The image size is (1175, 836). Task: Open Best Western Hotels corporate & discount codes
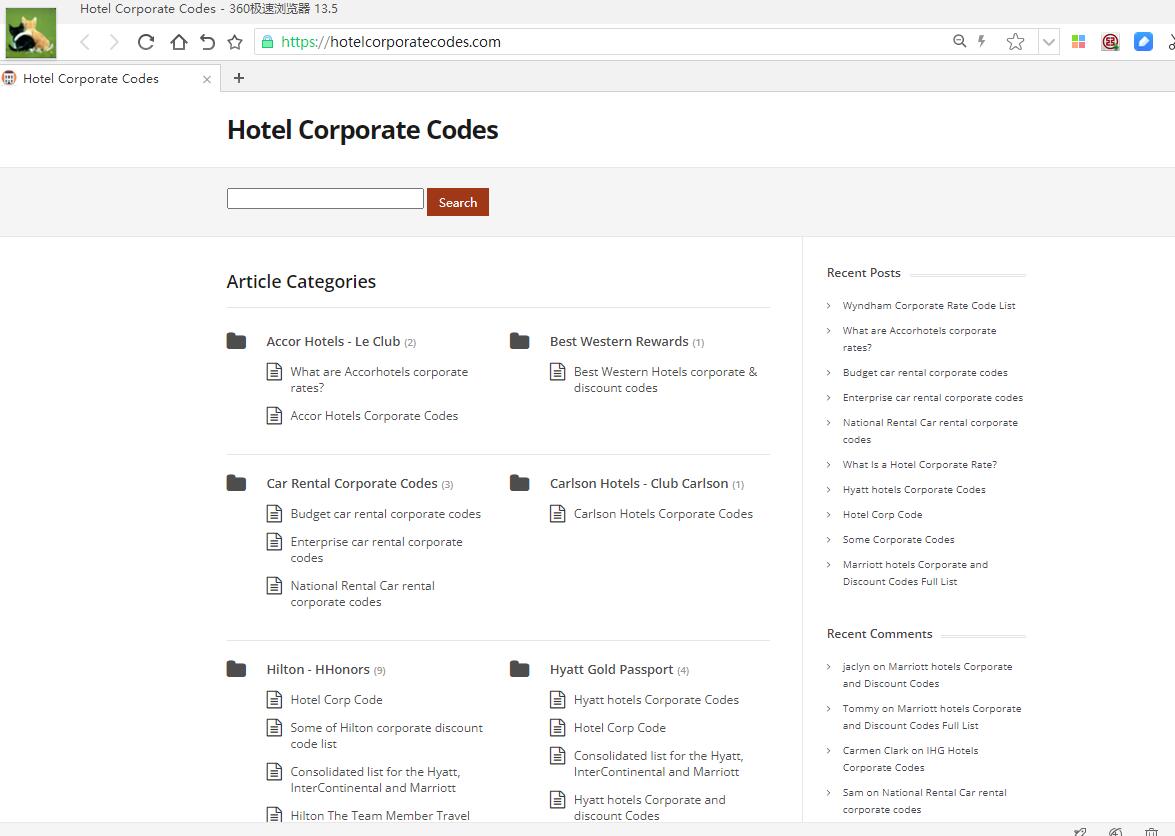(x=665, y=380)
